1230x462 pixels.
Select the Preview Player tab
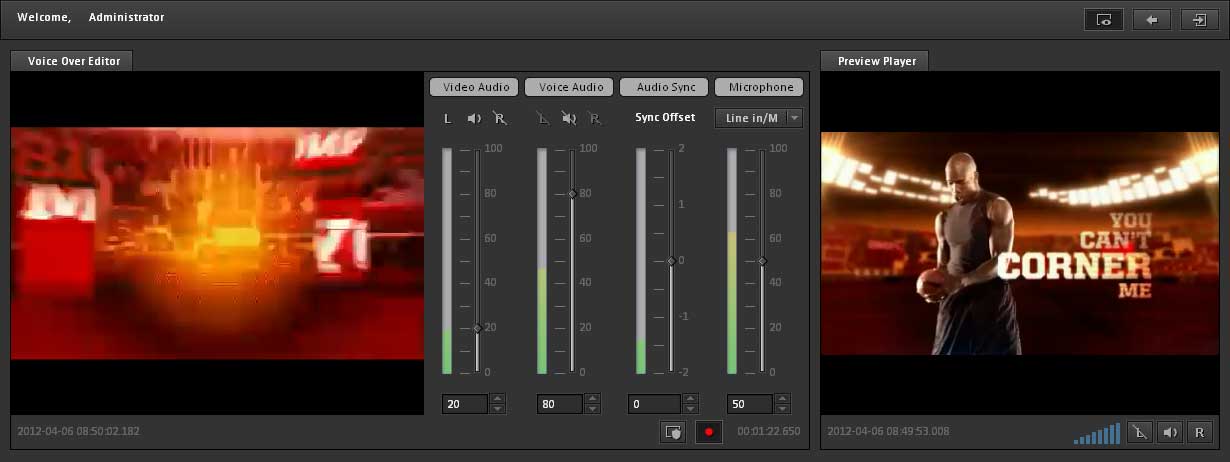point(876,61)
